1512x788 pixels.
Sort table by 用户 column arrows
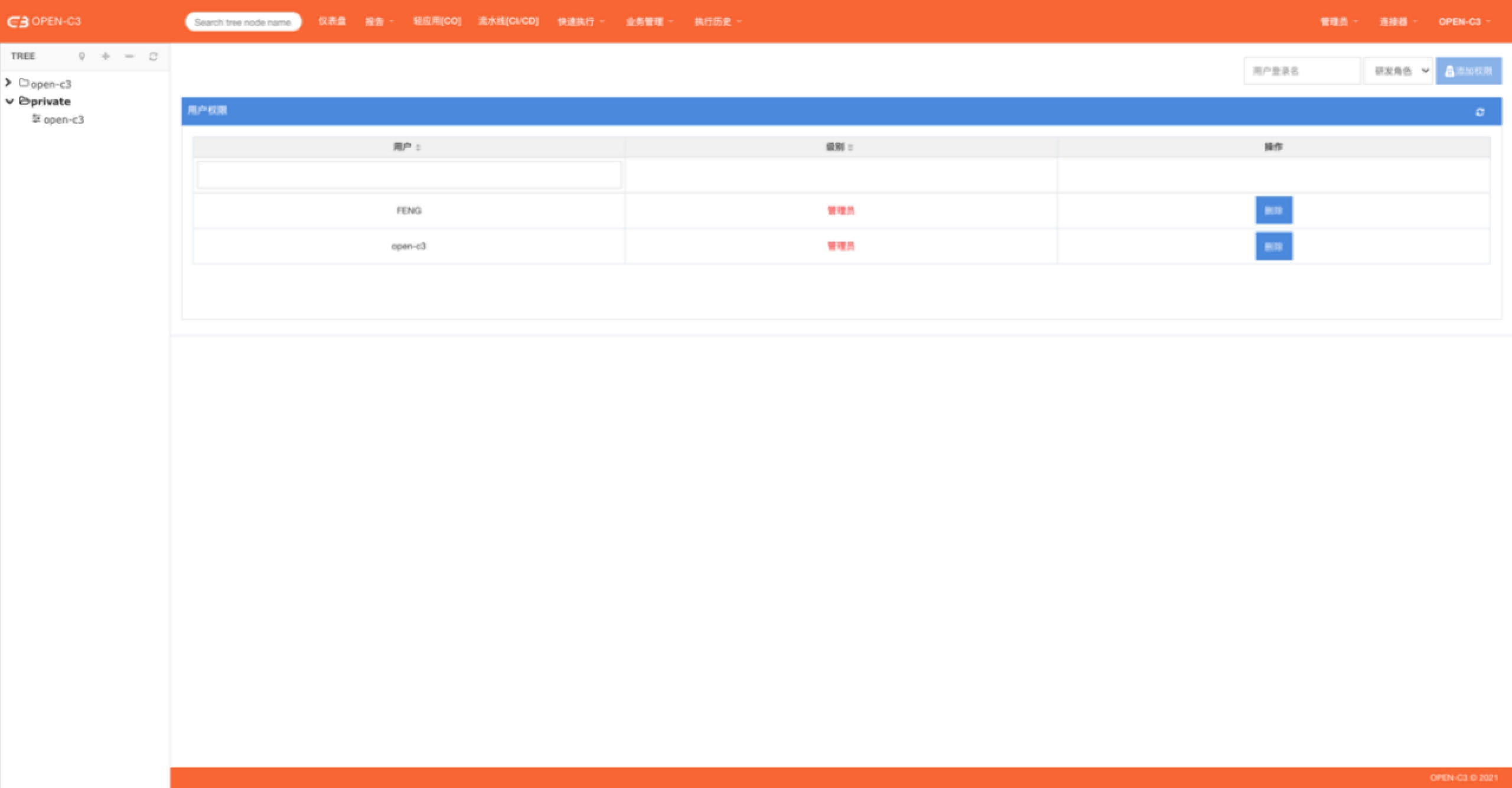pos(418,147)
